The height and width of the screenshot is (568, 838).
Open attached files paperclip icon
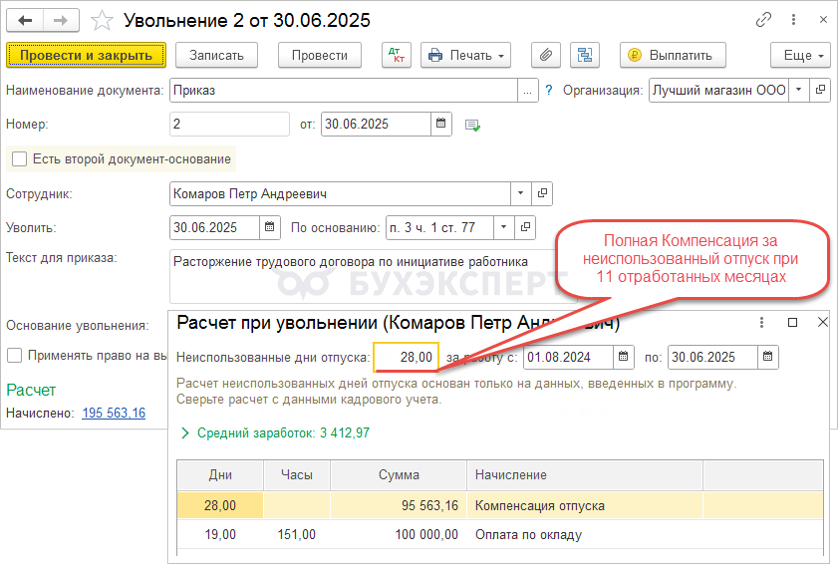coord(546,55)
